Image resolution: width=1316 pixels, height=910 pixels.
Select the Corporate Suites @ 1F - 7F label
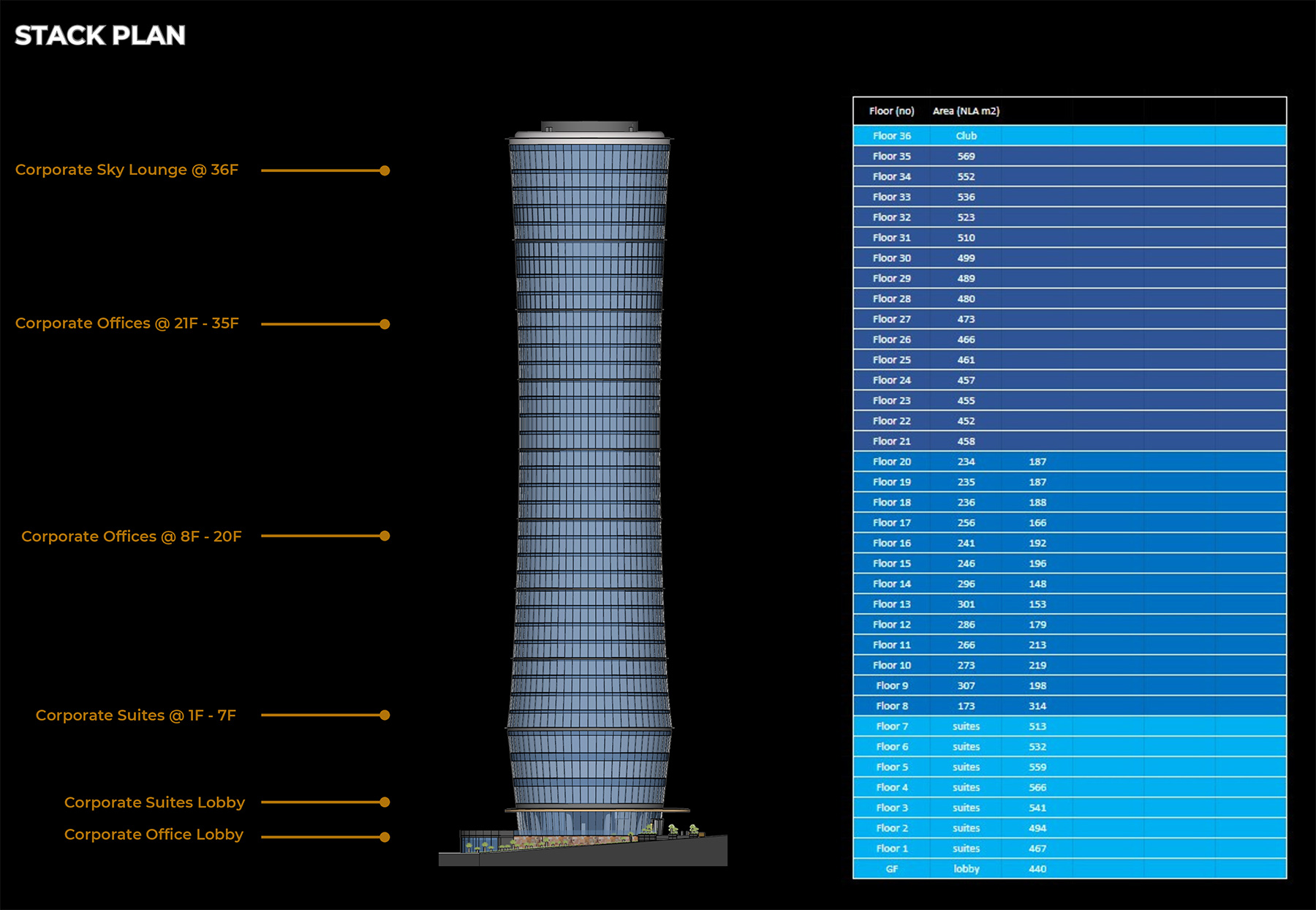[x=136, y=715]
